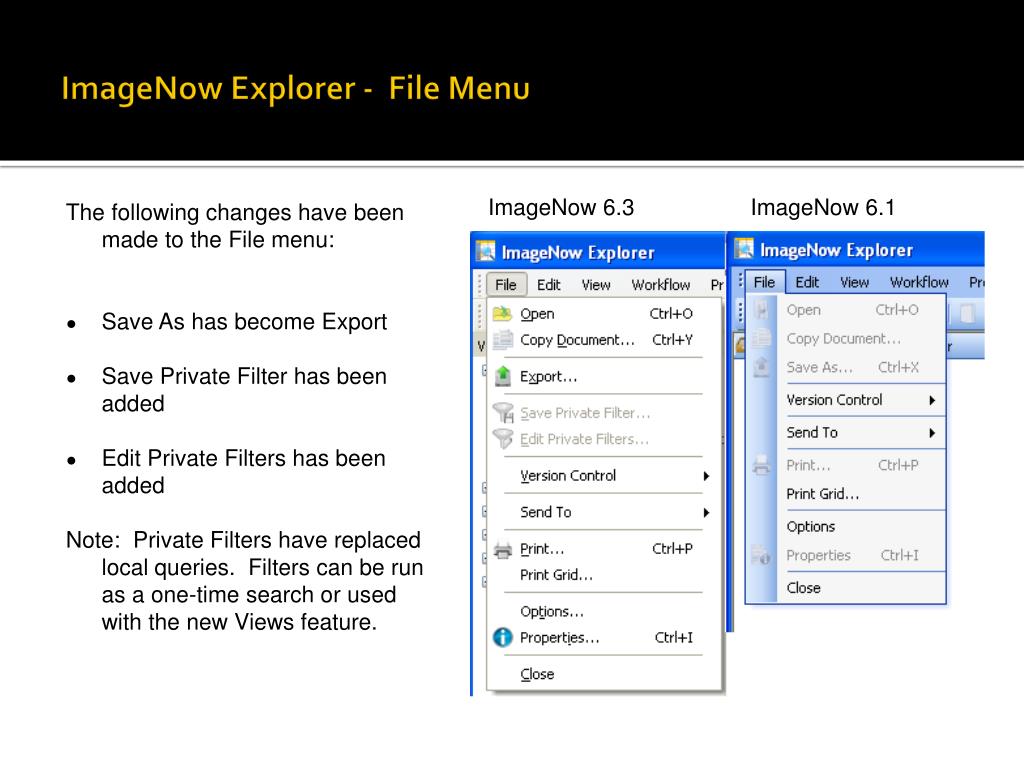Screen dimensions: 1024x768
Task: Choose Print... Ctrl+P in 6.3 File menu
Action: coord(605,549)
